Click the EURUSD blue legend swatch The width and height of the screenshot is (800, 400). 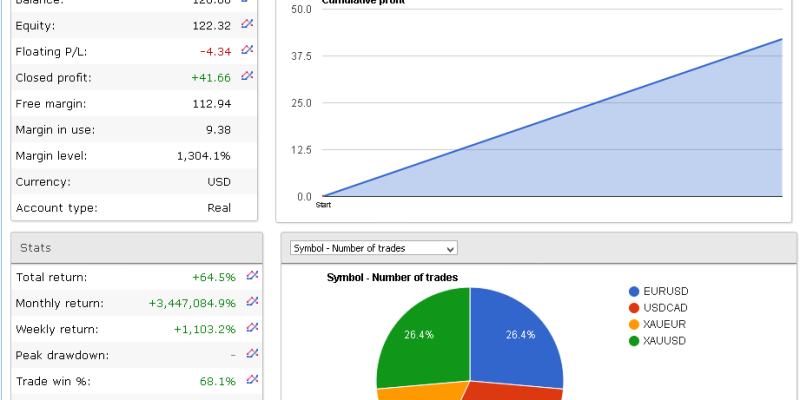pos(634,291)
